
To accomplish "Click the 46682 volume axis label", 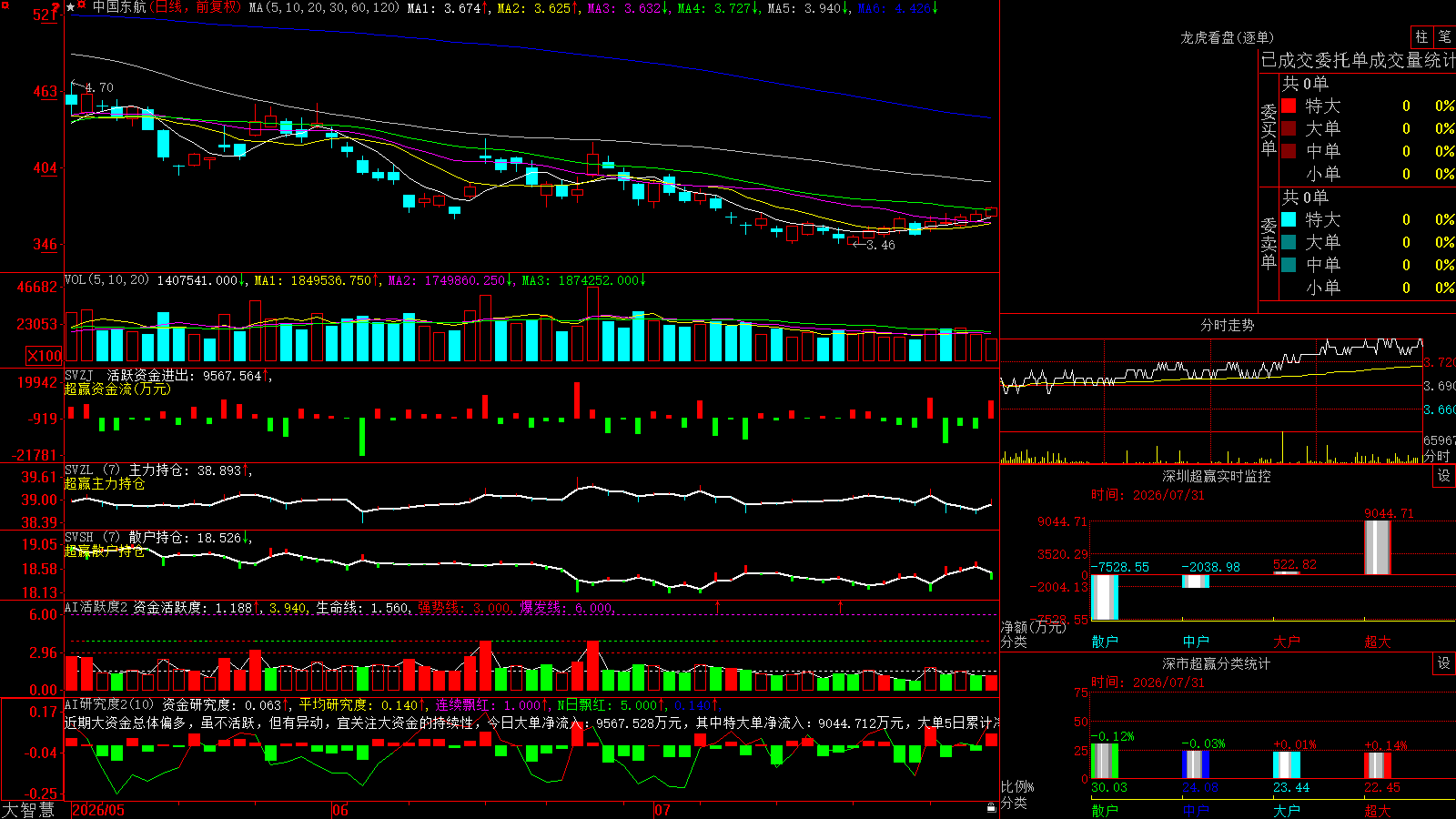I will click(x=37, y=287).
